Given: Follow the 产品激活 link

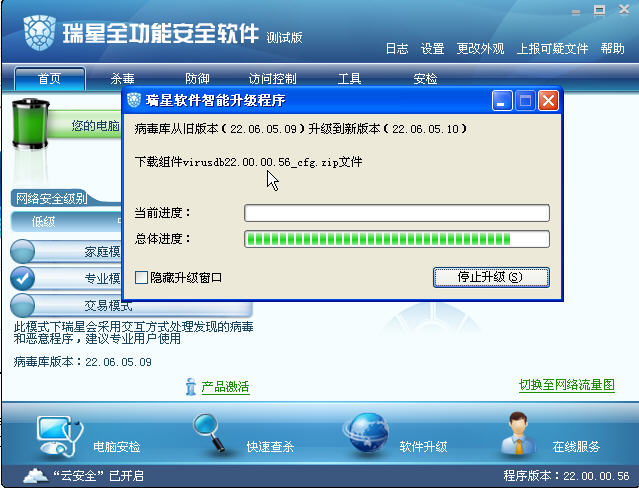Looking at the screenshot, I should [225, 386].
